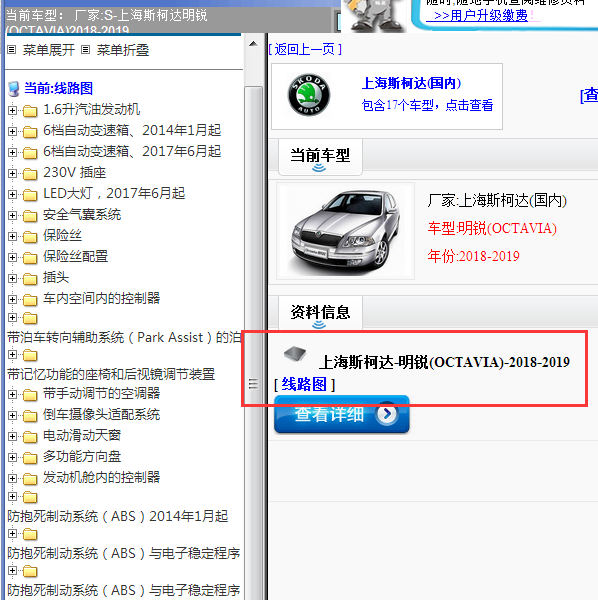Screen dimensions: 598x600
Task: Select 防抱死制动系统（ABS）2014年1月起 entry
Action: pyautogui.click(x=117, y=516)
